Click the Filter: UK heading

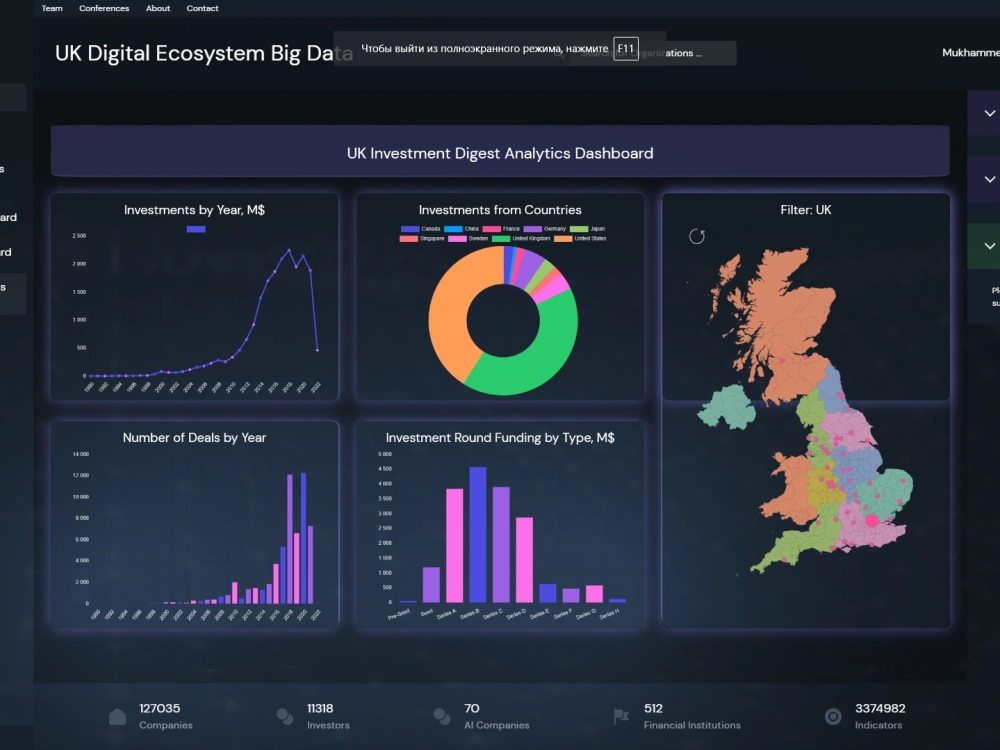coord(806,210)
